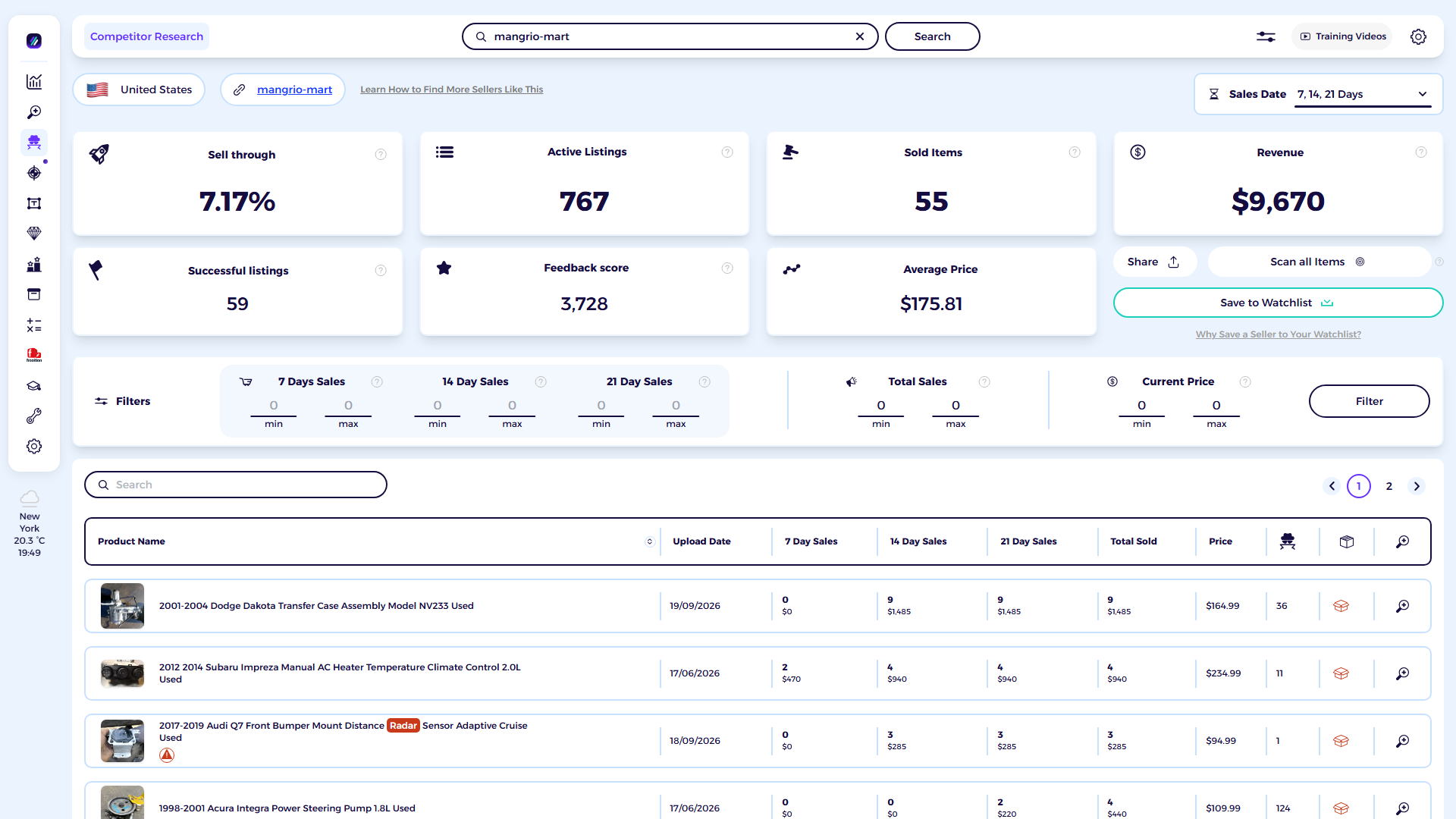Open the calculator symbols sidebar icon
The image size is (1456, 819).
[x=34, y=325]
